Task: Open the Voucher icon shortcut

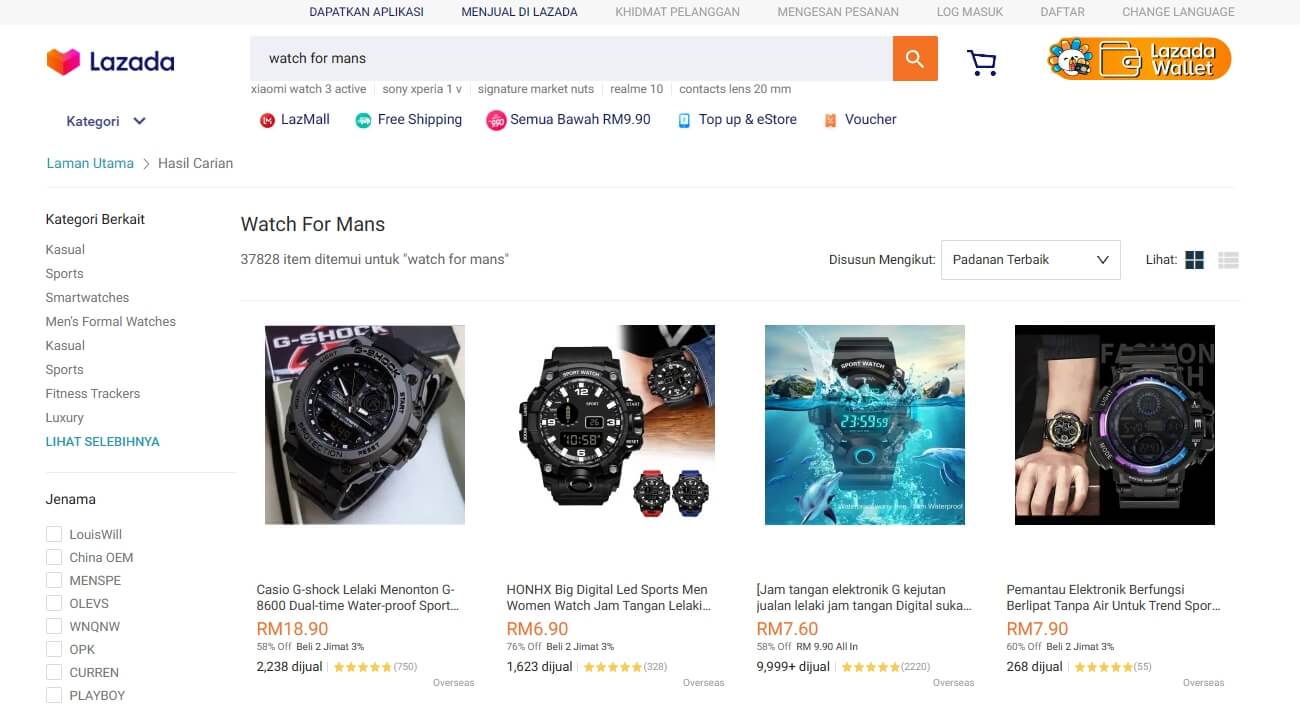Action: 830,120
